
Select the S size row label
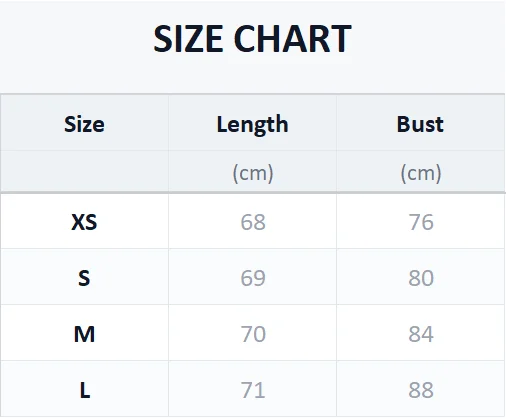[x=84, y=278]
